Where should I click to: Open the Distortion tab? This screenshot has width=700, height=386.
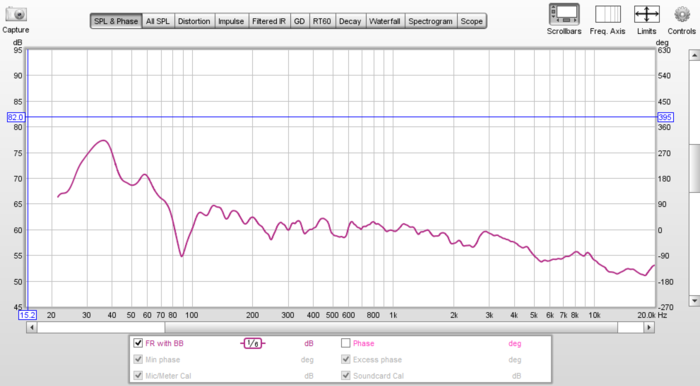(x=194, y=21)
